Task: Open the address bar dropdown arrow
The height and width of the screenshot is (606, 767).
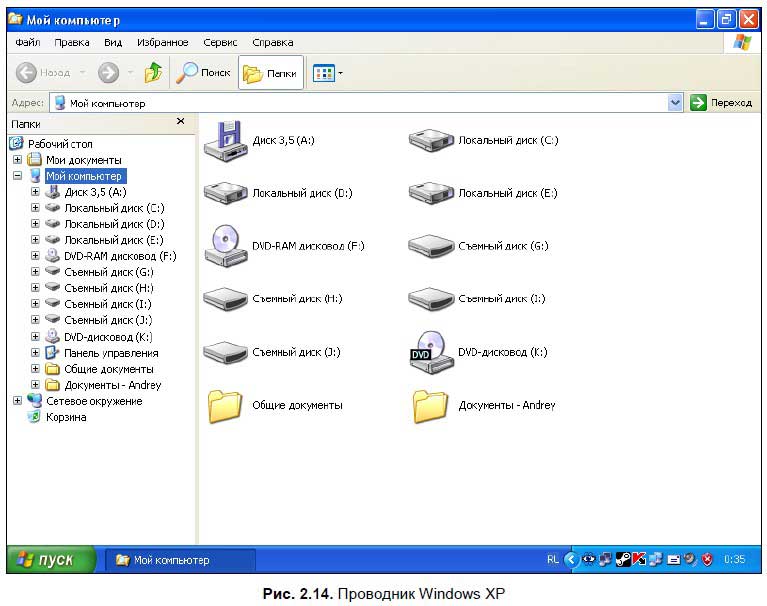Action: (675, 103)
